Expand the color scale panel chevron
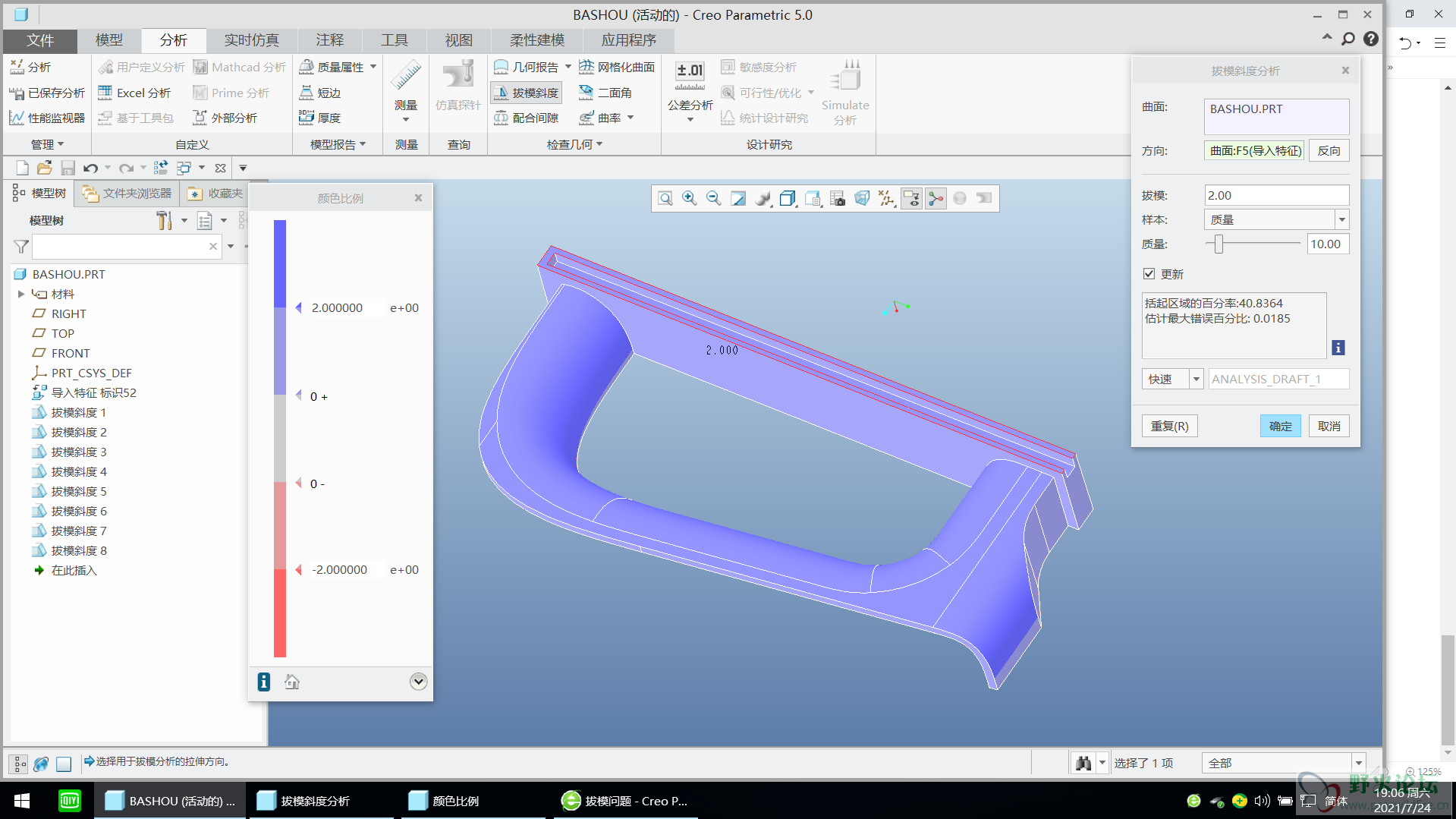The image size is (1456, 819). 418,682
